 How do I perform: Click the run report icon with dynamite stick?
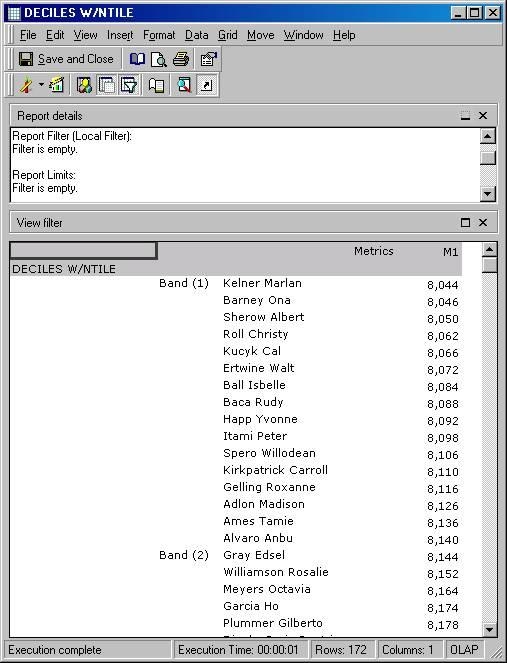(x=26, y=85)
